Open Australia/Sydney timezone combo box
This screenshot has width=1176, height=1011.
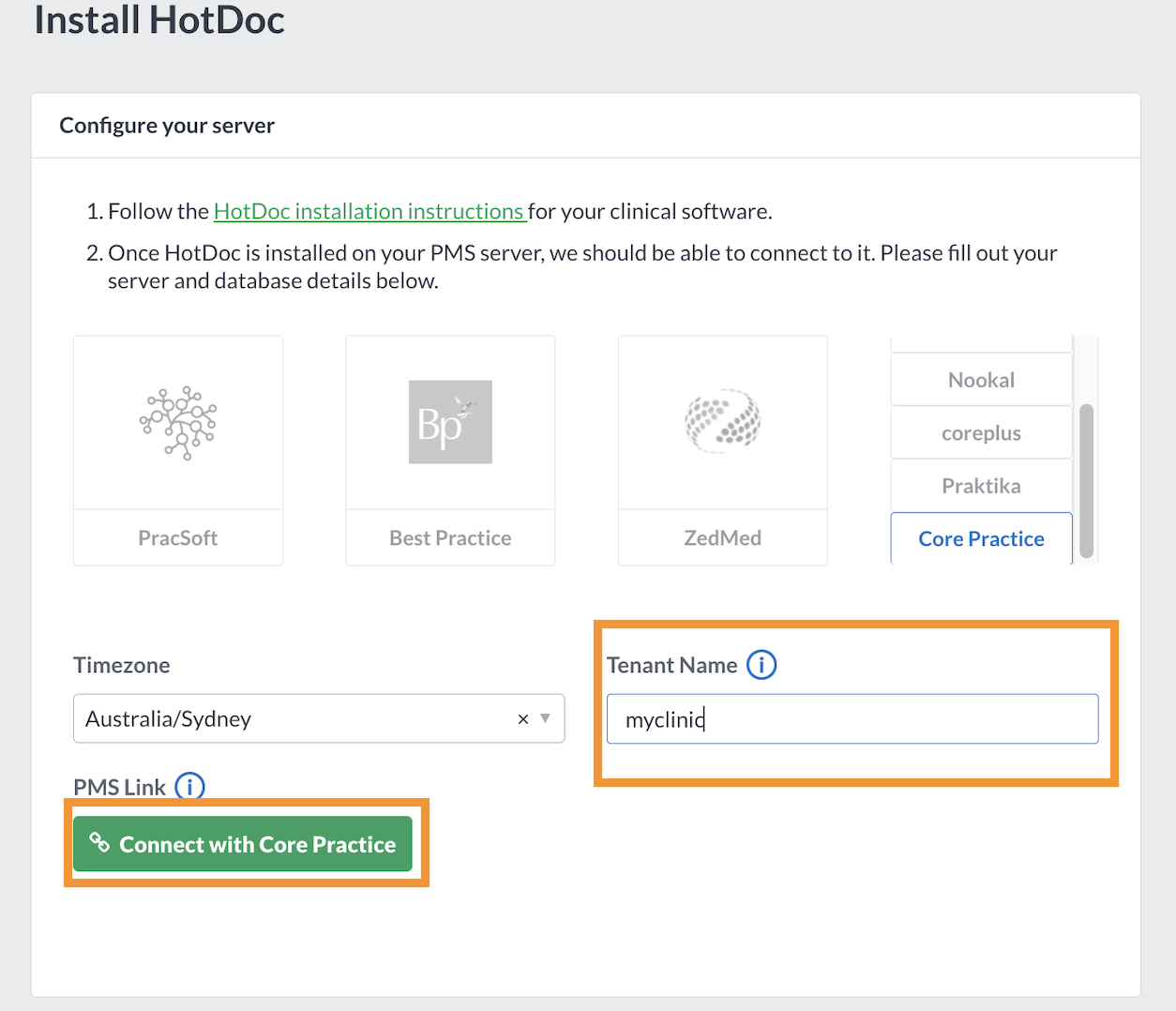point(319,718)
